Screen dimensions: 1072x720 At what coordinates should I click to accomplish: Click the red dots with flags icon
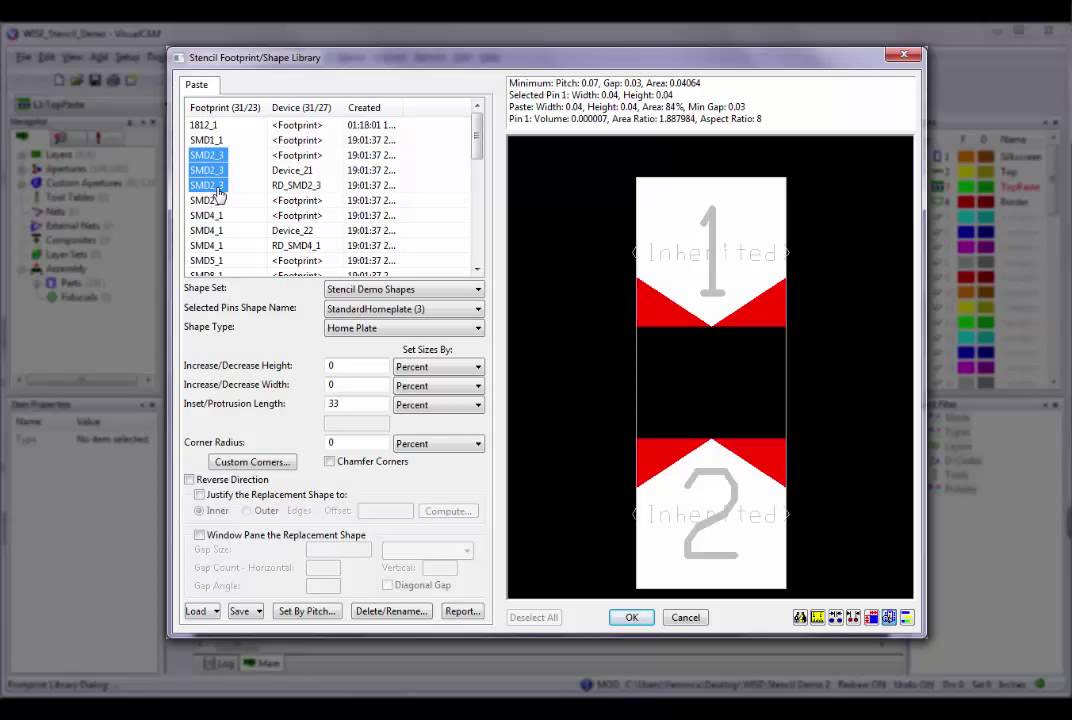[x=853, y=617]
